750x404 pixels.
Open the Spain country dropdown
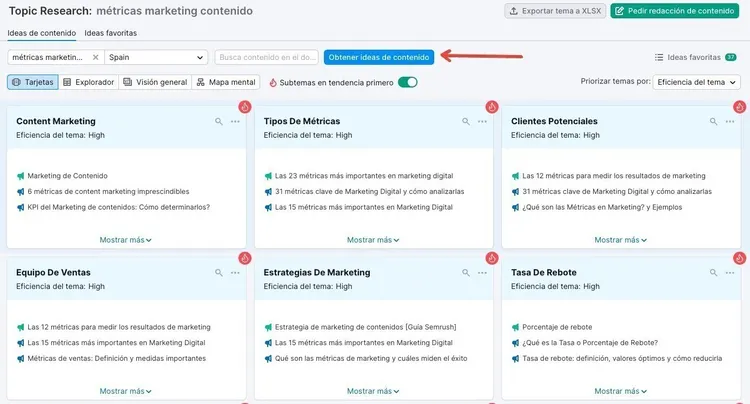[156, 57]
